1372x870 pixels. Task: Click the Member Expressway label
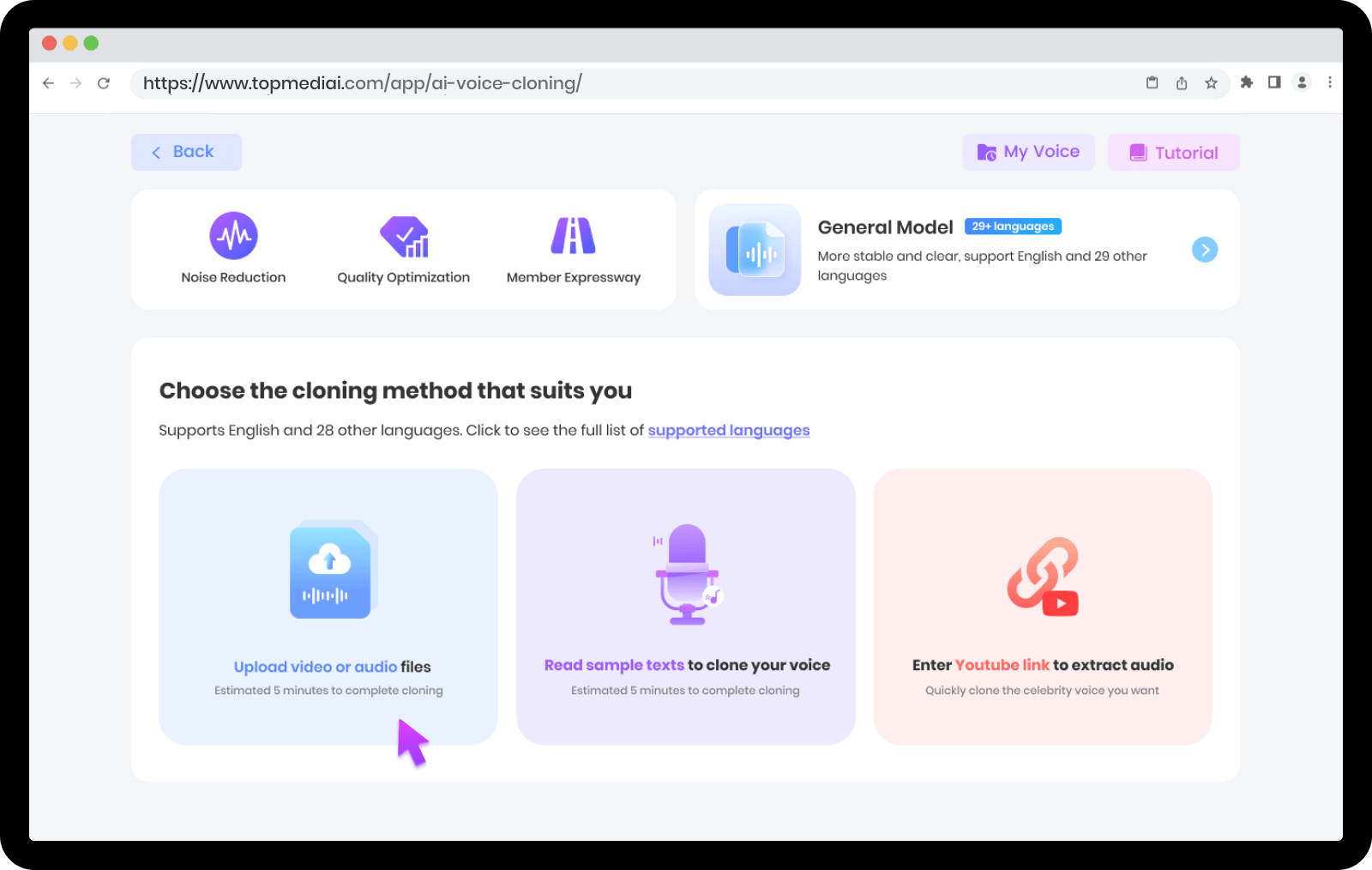pyautogui.click(x=574, y=277)
